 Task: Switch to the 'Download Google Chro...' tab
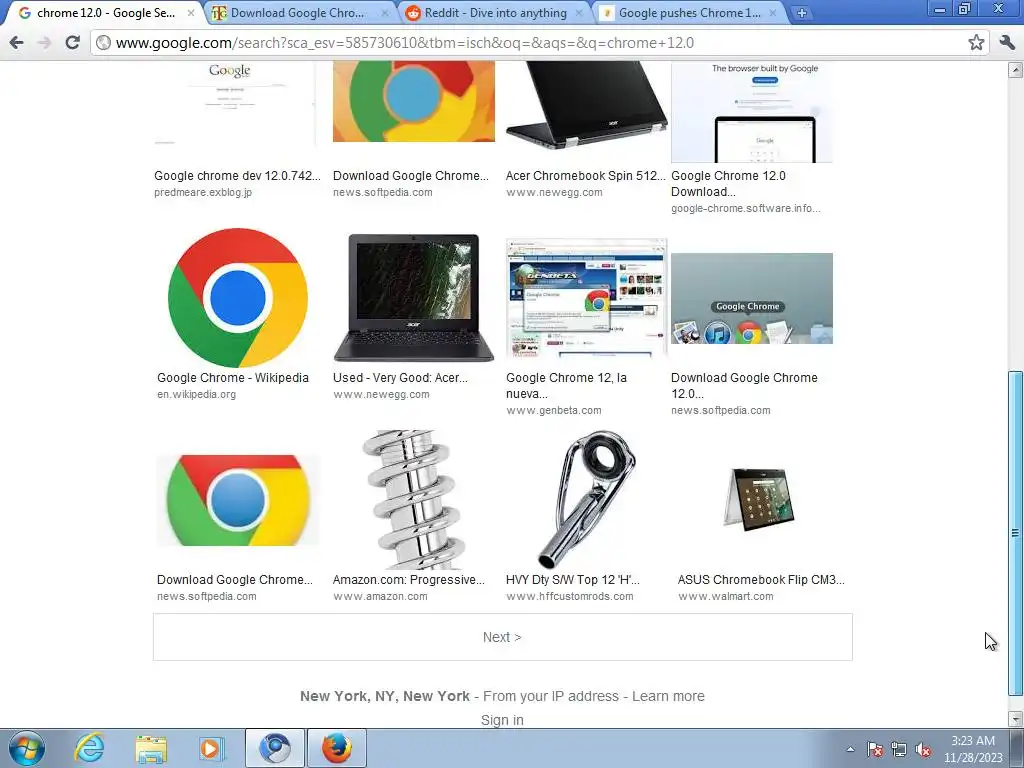pos(297,13)
